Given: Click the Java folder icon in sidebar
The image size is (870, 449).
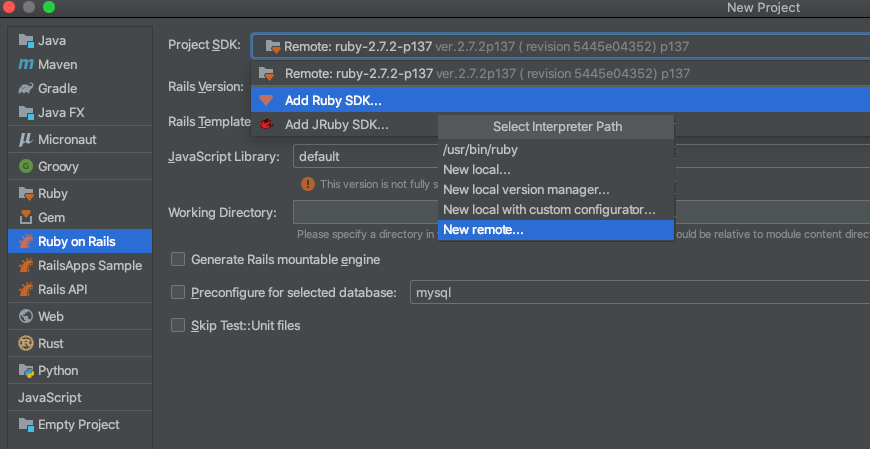Looking at the screenshot, I should tap(26, 41).
